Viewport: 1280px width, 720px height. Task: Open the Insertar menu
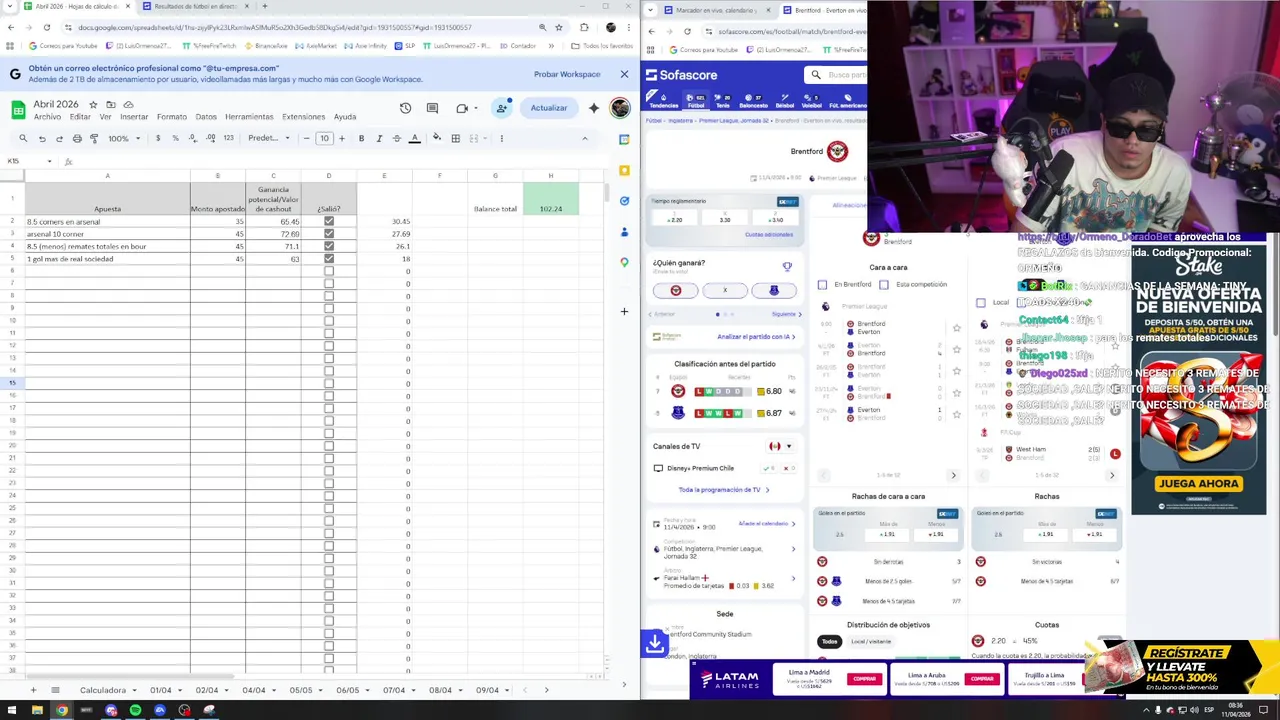tap(134, 117)
